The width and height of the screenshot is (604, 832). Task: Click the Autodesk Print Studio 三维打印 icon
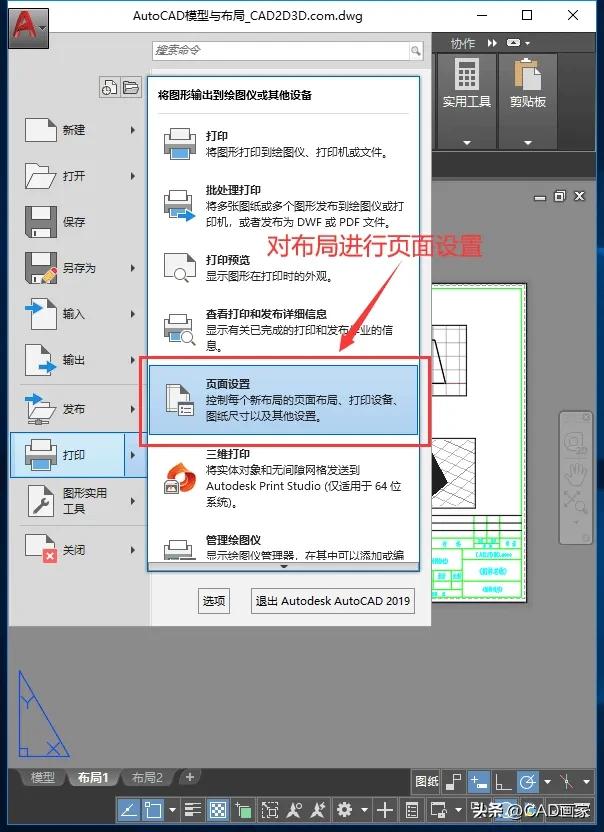pos(179,478)
